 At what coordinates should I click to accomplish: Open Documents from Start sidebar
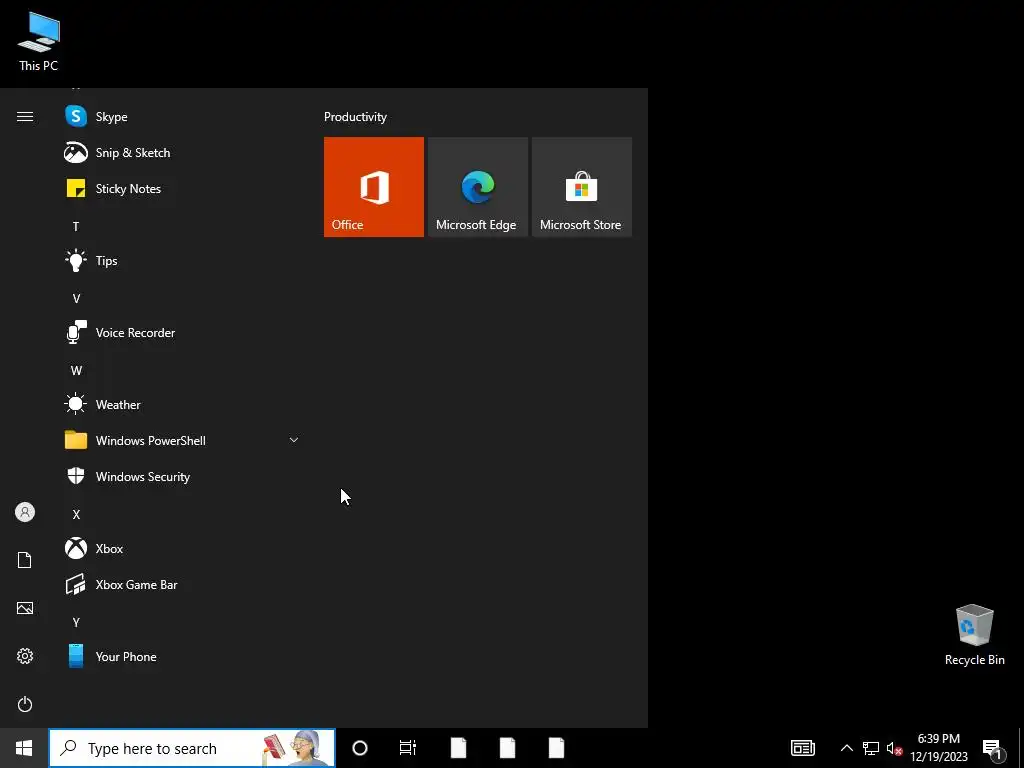click(x=25, y=560)
